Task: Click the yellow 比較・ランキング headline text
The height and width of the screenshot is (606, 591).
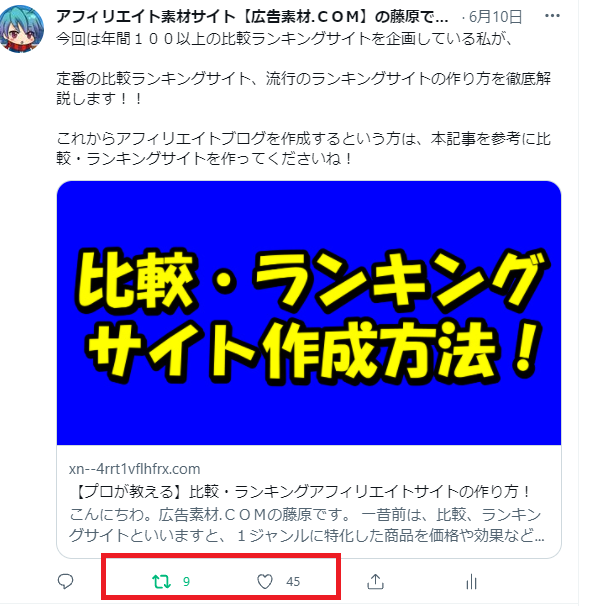Action: (x=310, y=281)
